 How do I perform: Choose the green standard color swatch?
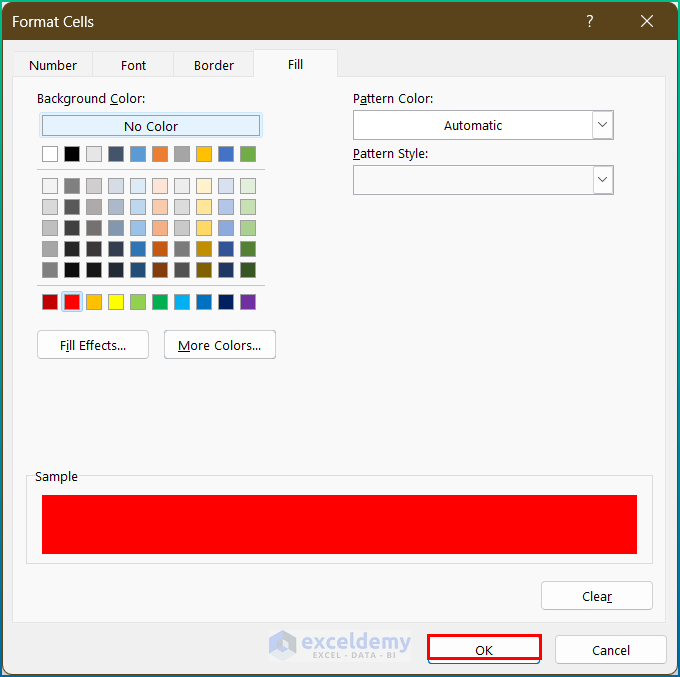tap(160, 302)
